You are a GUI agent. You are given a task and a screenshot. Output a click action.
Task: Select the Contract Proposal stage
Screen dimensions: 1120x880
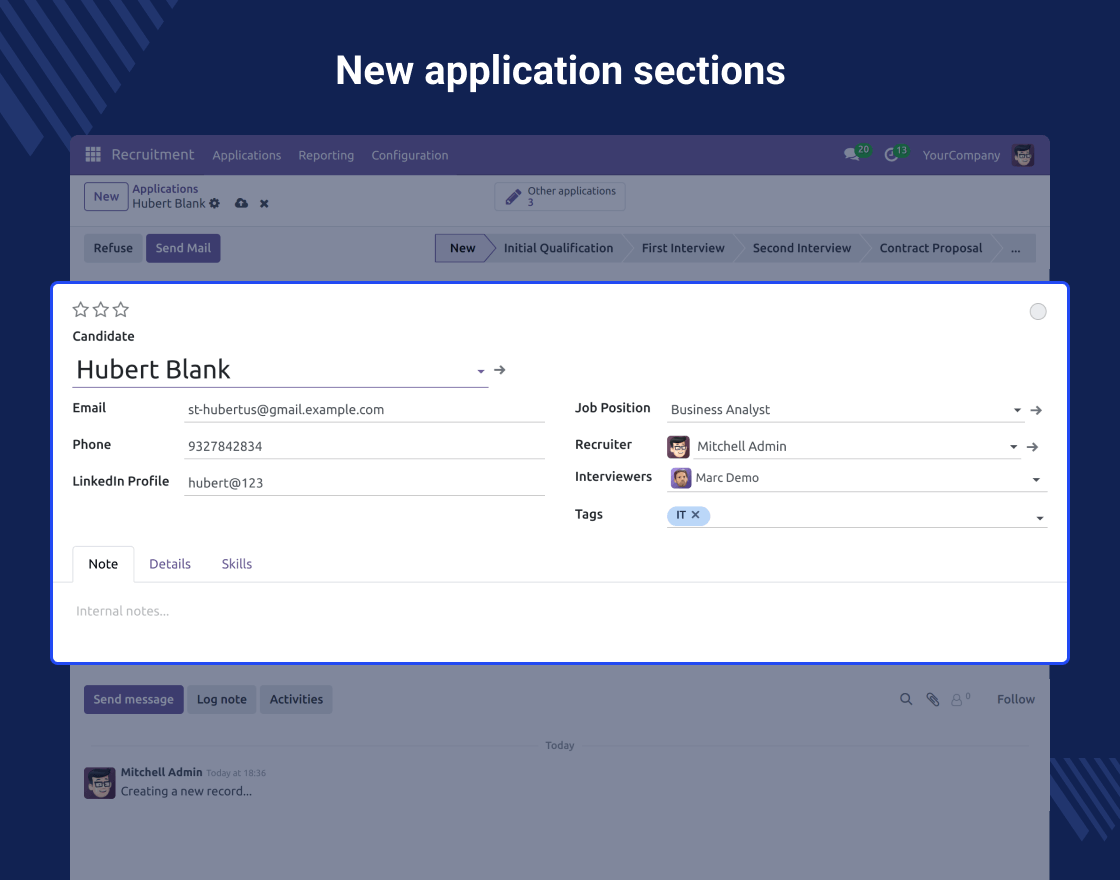(931, 248)
